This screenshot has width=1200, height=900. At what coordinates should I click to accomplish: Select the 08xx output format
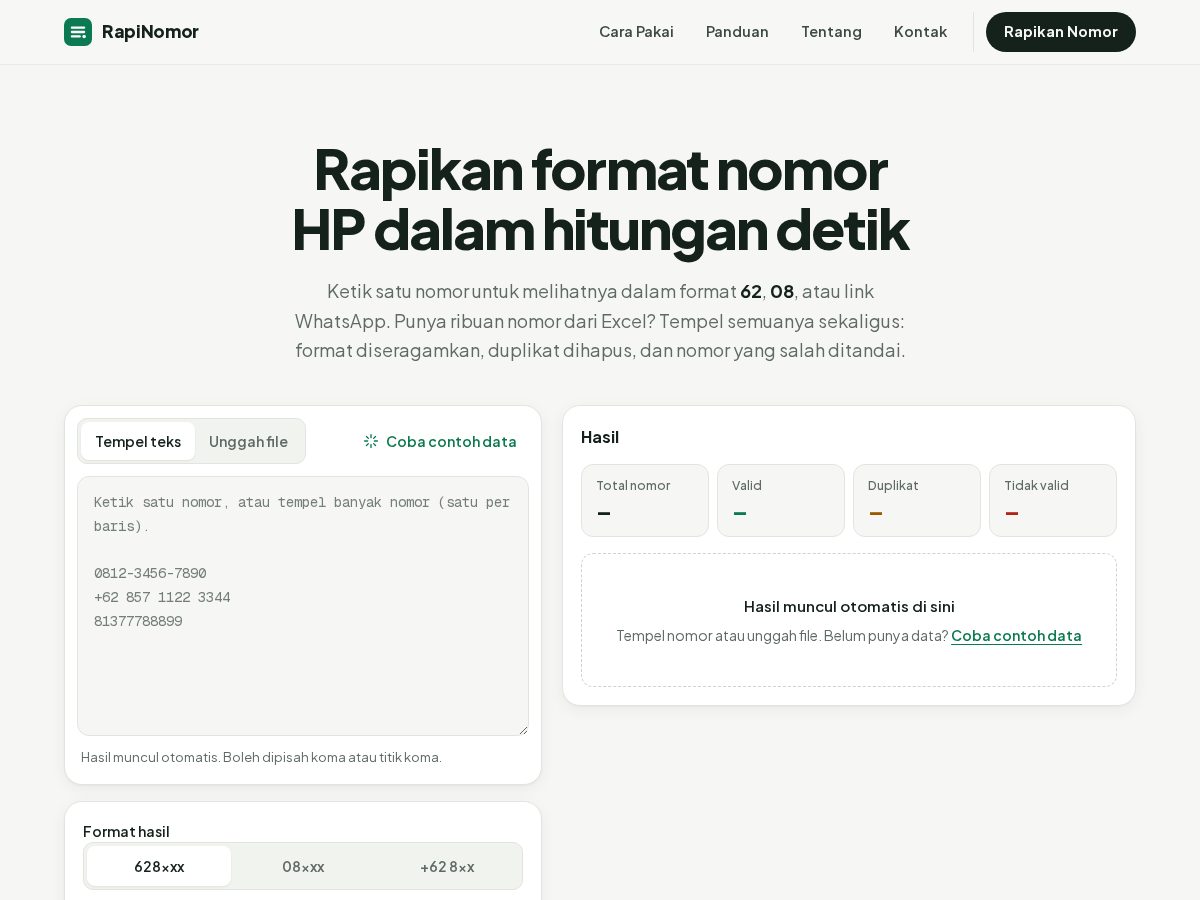pos(303,866)
